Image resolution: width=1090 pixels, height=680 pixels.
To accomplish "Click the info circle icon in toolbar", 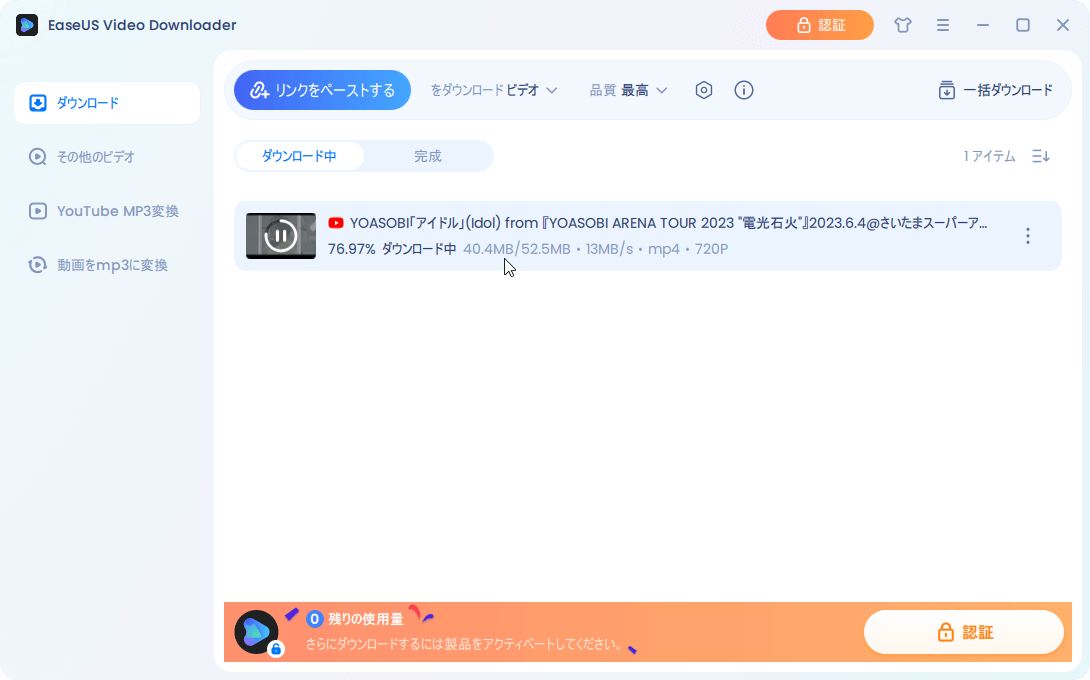I will coord(744,90).
